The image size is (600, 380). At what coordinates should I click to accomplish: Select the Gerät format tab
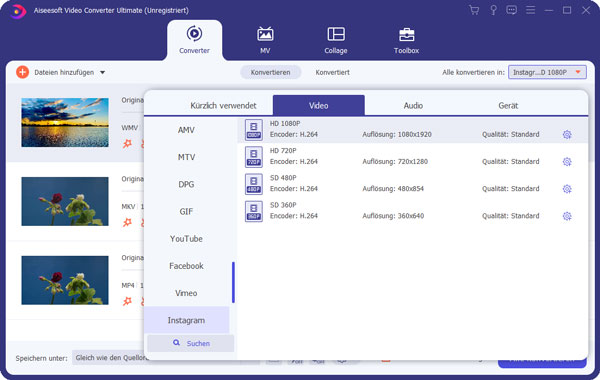coord(508,106)
